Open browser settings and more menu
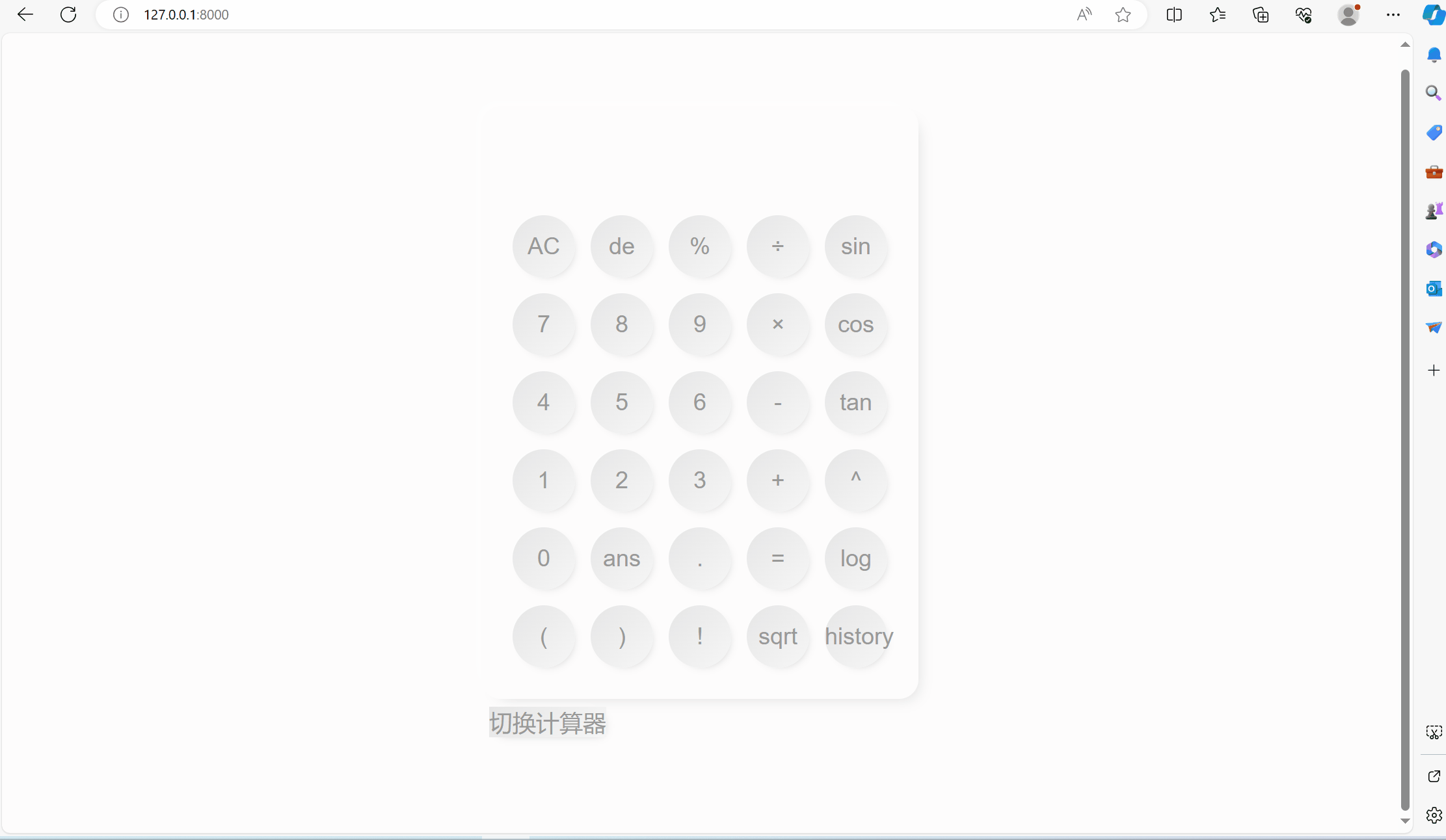Screen dimensions: 1446x840 (1393, 14)
